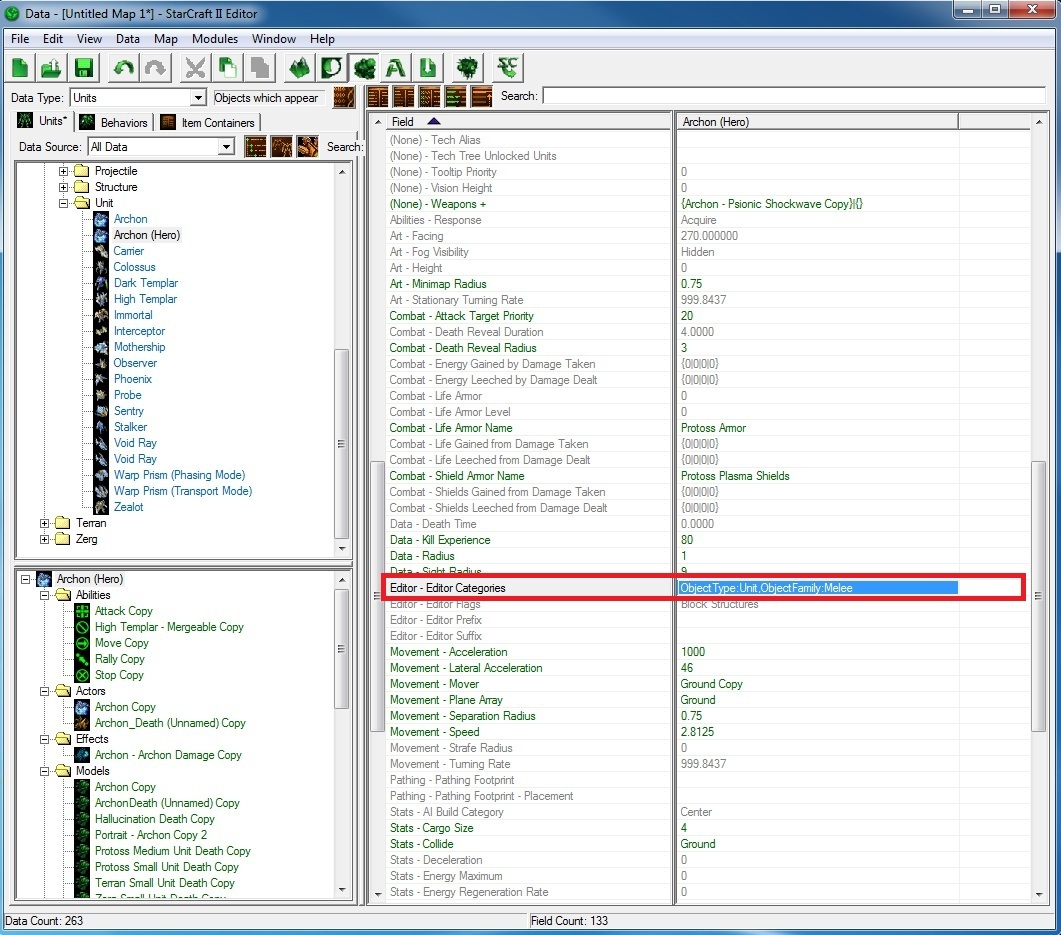
Task: Expand the Terran folder
Action: pyautogui.click(x=45, y=523)
